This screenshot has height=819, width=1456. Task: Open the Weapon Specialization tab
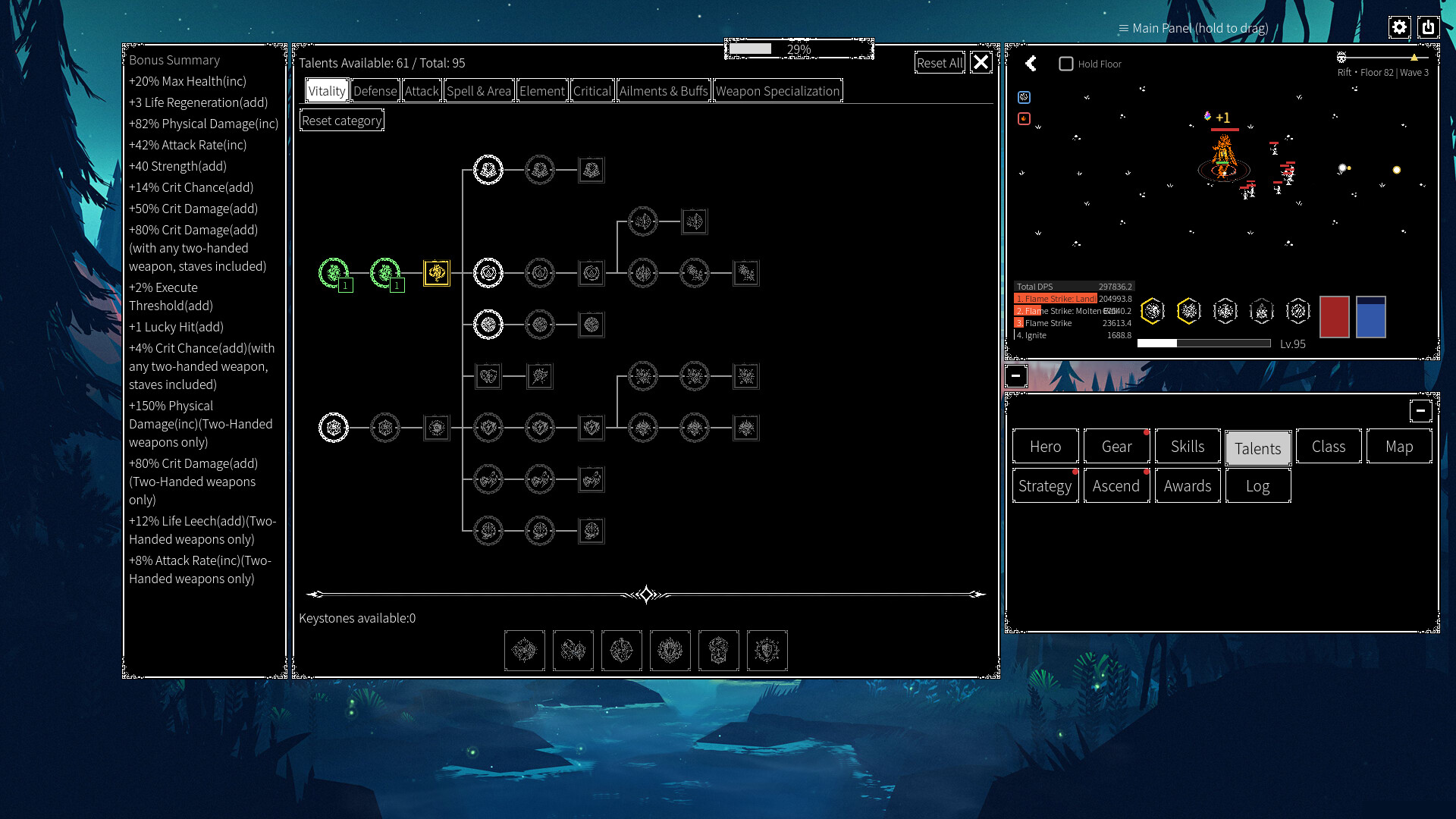pyautogui.click(x=777, y=91)
